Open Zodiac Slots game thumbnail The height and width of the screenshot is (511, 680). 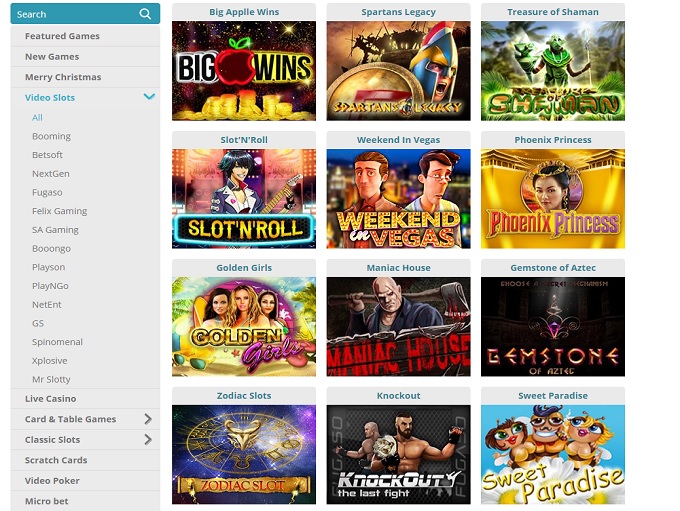click(244, 455)
